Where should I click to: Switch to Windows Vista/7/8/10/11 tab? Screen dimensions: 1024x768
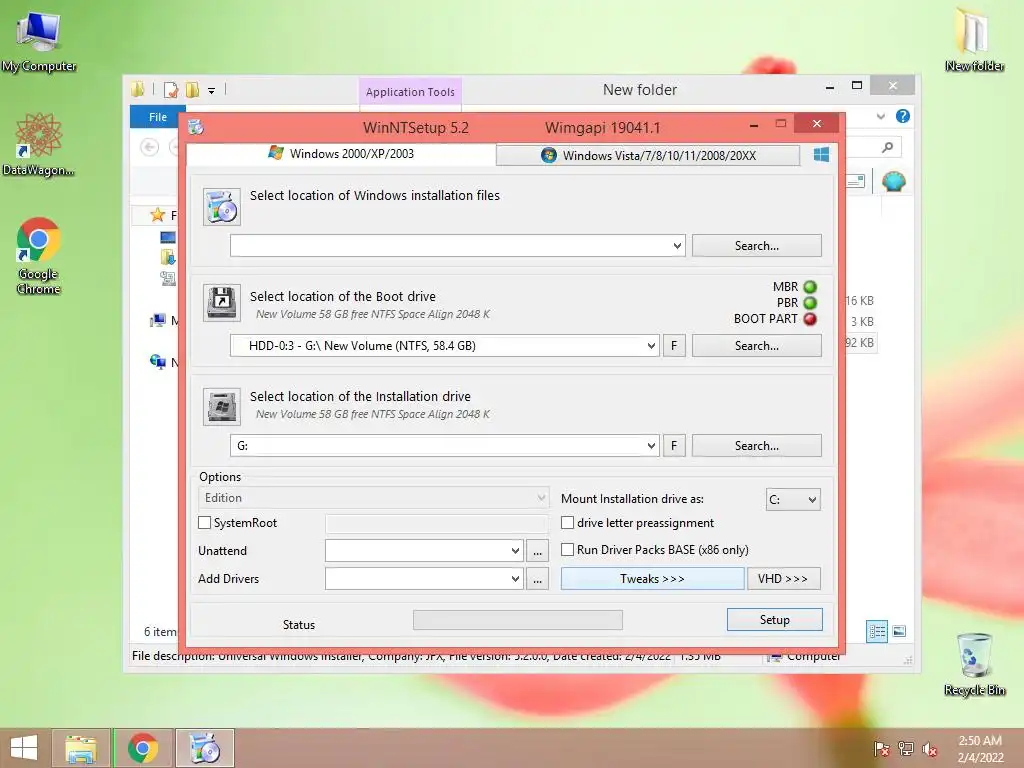point(648,155)
